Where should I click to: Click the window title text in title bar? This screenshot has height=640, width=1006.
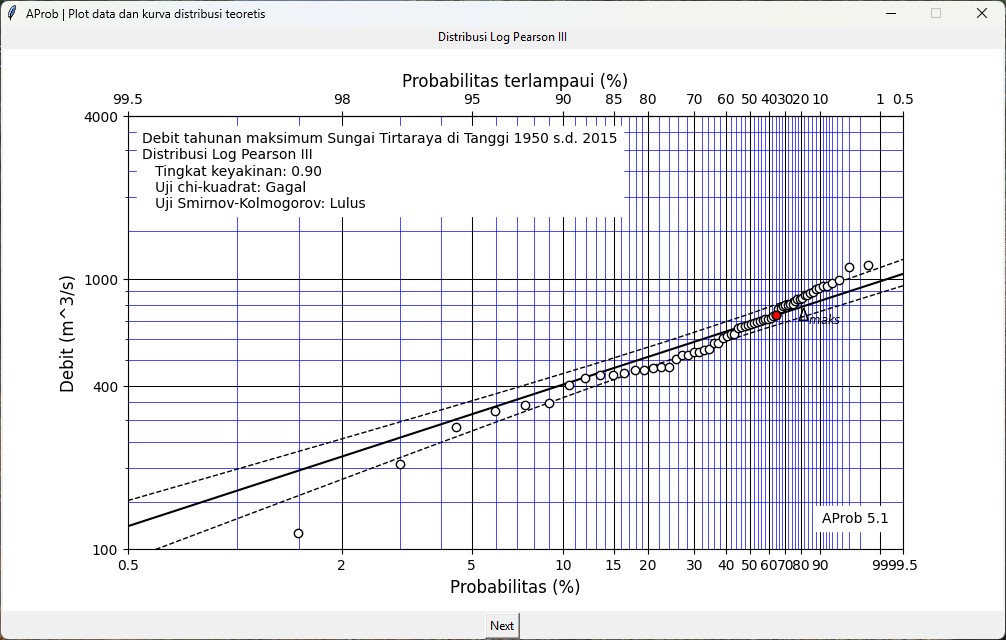pyautogui.click(x=146, y=14)
